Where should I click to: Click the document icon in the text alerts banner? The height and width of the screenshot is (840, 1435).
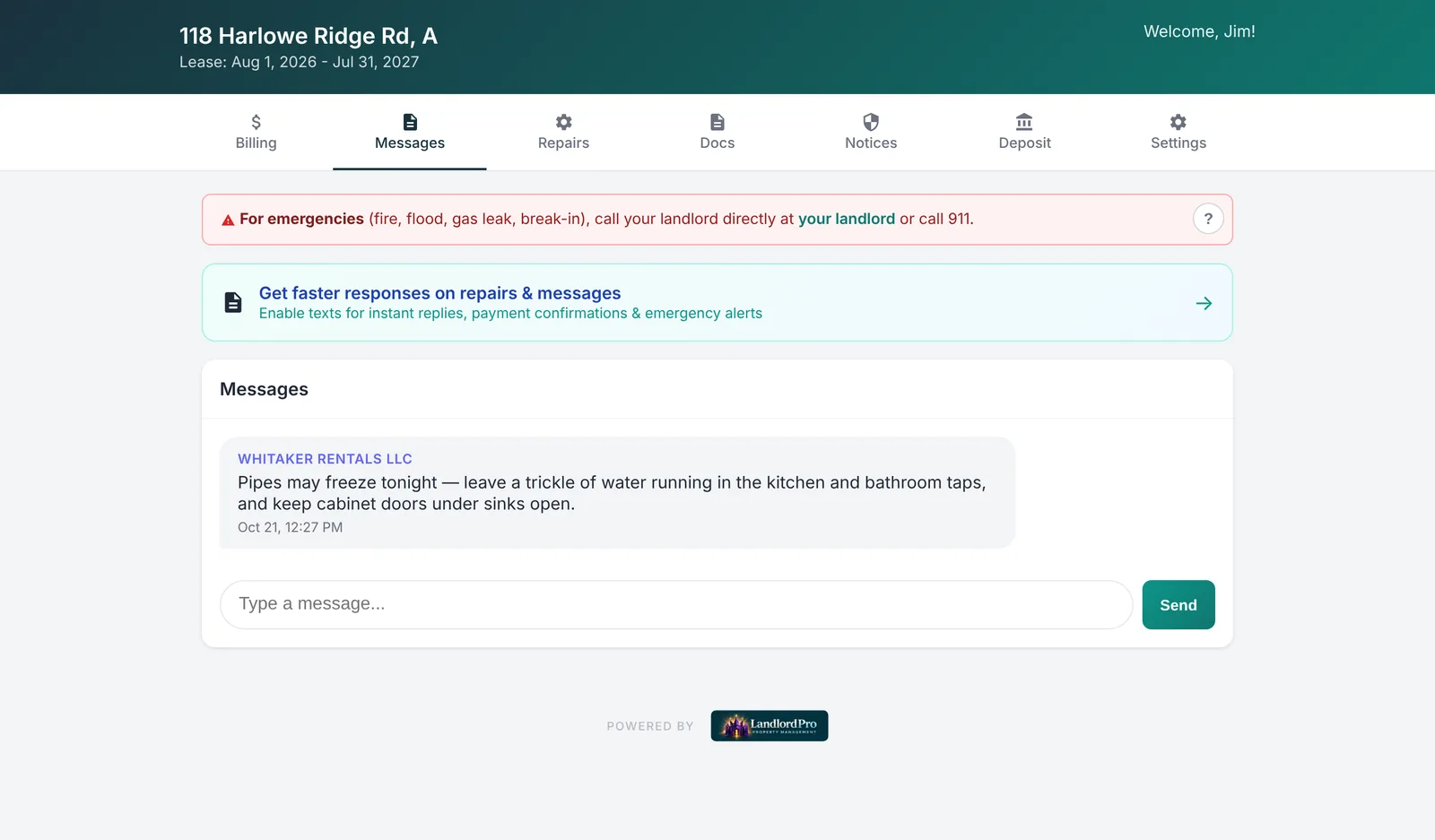(233, 302)
